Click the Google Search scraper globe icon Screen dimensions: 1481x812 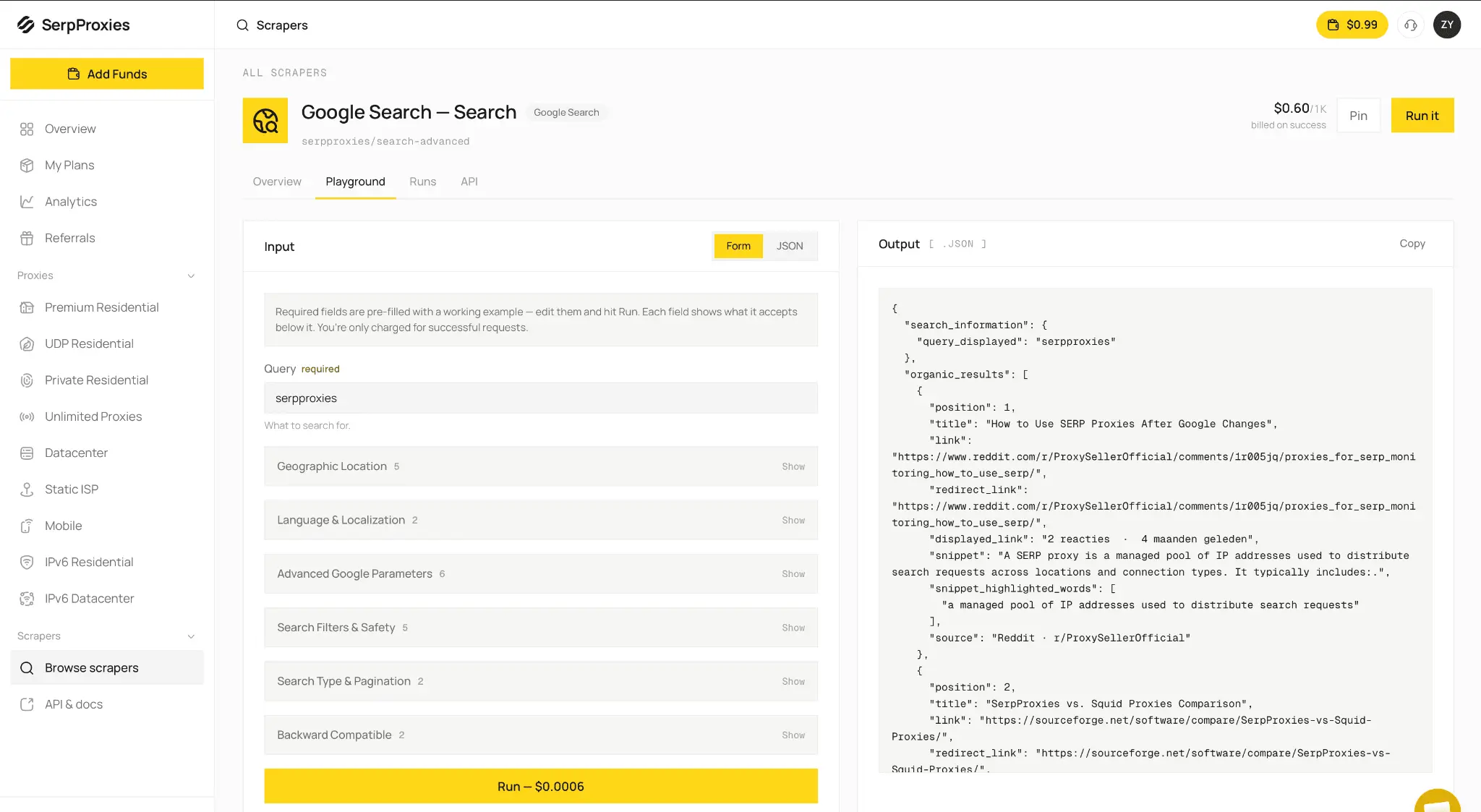pos(265,121)
